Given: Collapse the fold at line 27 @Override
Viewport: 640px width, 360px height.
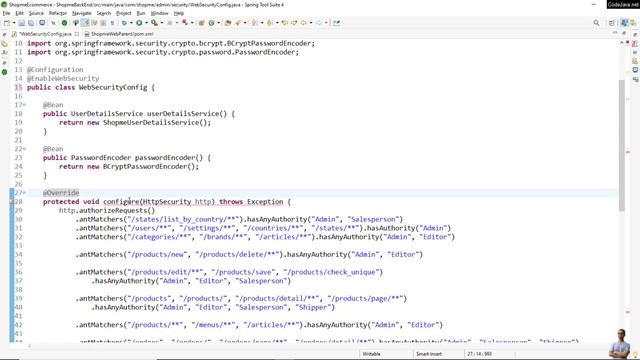Looking at the screenshot, I should (24, 193).
